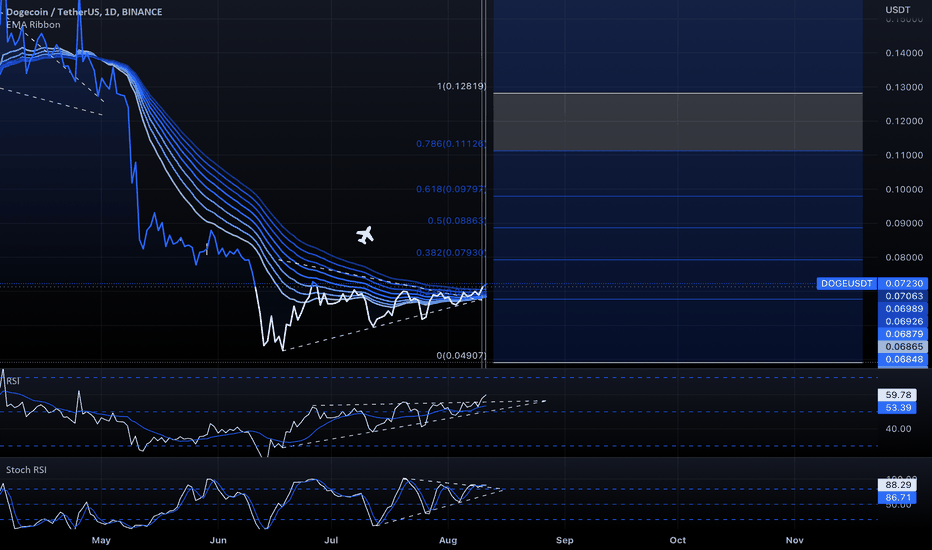Image resolution: width=932 pixels, height=550 pixels.
Task: Click the 0.06848 EMA value tag
Action: pos(904,359)
